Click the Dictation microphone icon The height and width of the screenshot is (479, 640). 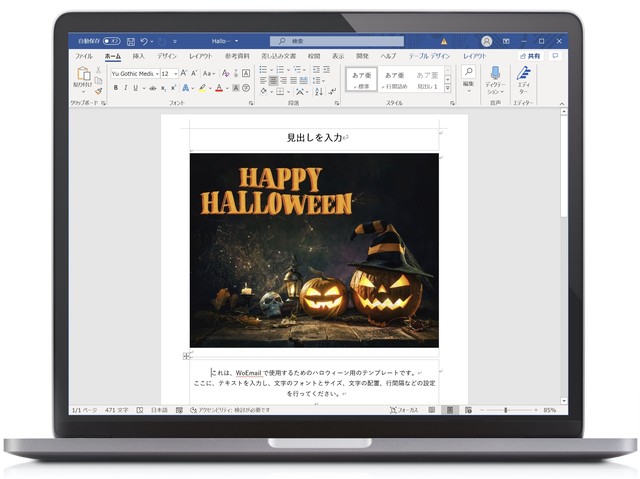click(495, 73)
